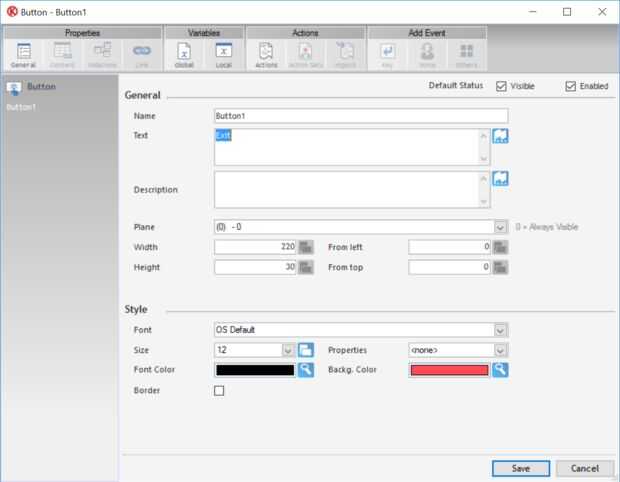
Task: Open the Actions editor icon
Action: pos(266,55)
